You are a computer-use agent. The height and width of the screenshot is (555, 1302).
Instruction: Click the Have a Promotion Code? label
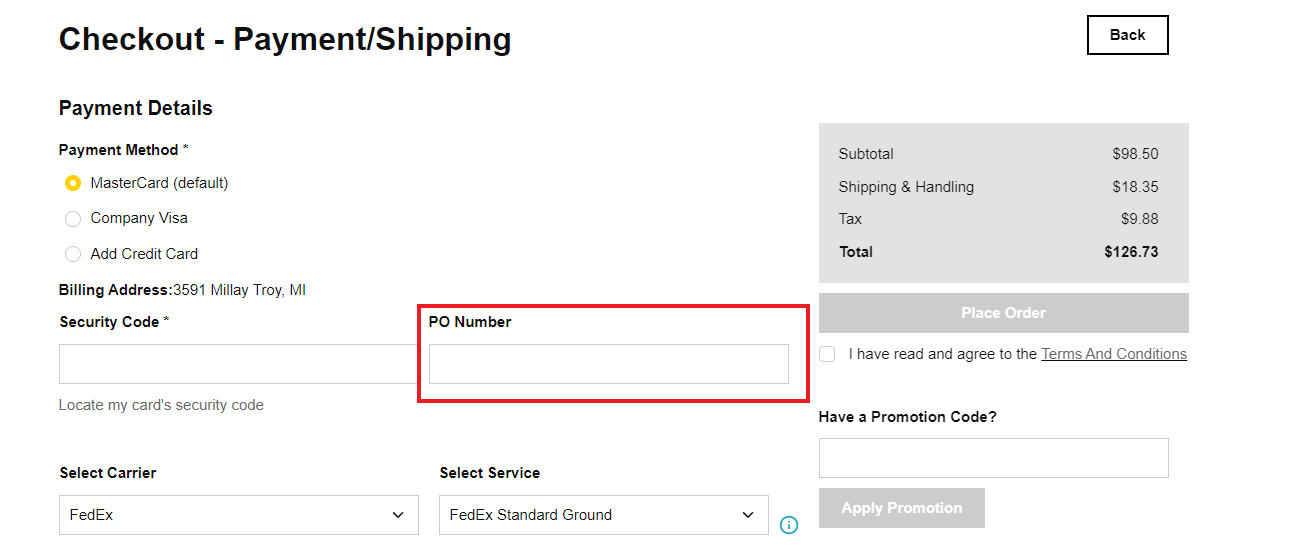coord(907,417)
